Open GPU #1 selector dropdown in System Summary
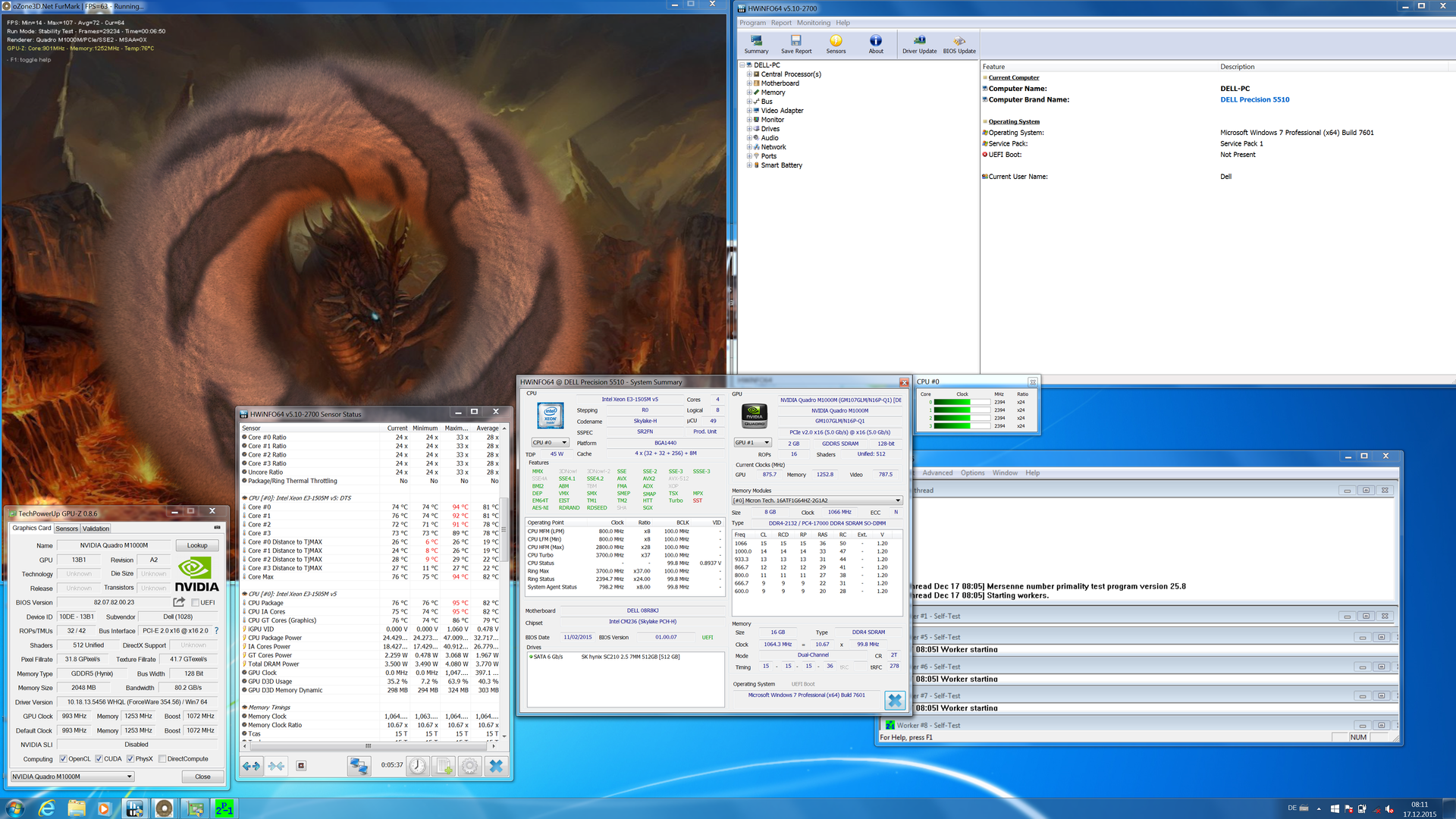This screenshot has width=1456, height=819. click(752, 443)
